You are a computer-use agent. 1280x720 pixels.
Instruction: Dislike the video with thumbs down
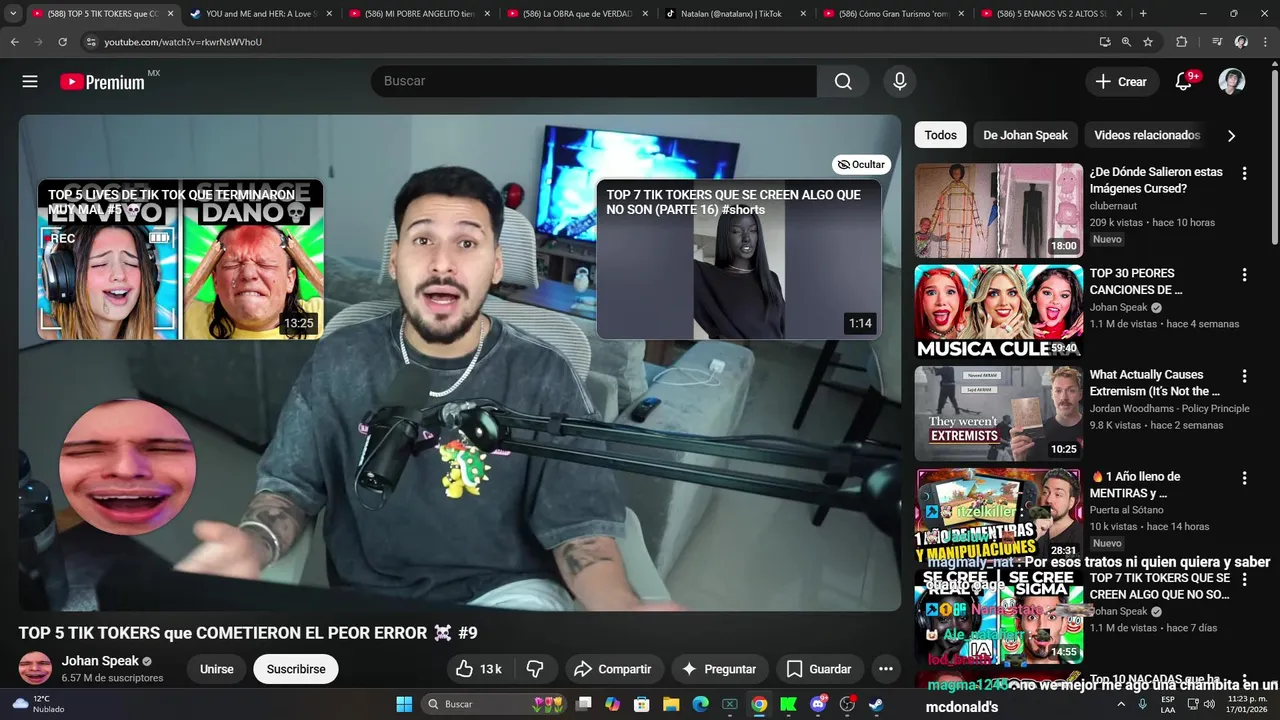pyautogui.click(x=535, y=669)
